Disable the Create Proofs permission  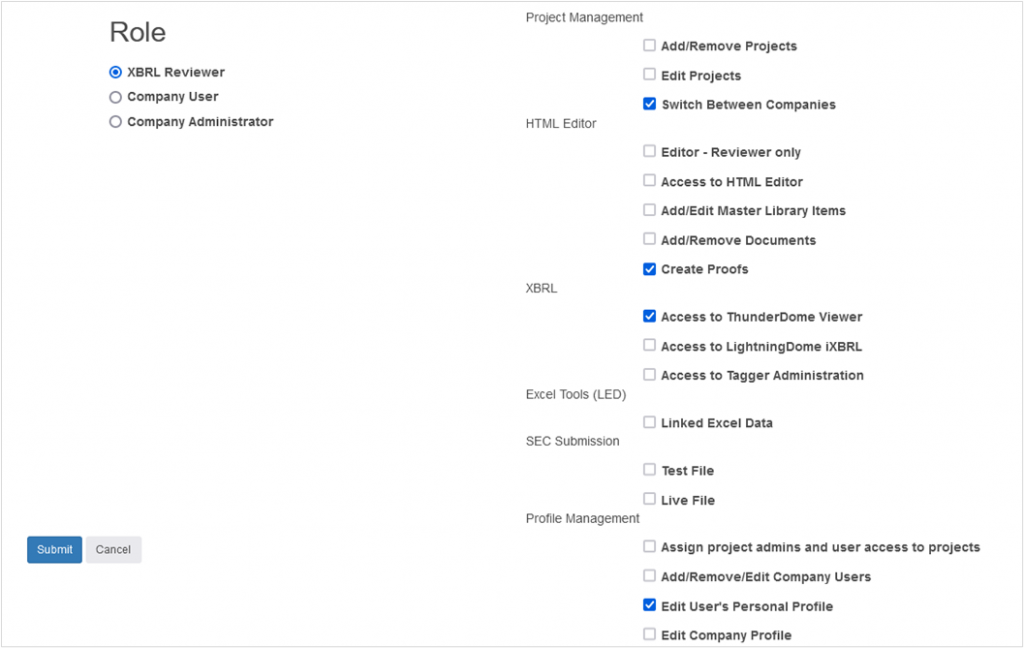(650, 269)
